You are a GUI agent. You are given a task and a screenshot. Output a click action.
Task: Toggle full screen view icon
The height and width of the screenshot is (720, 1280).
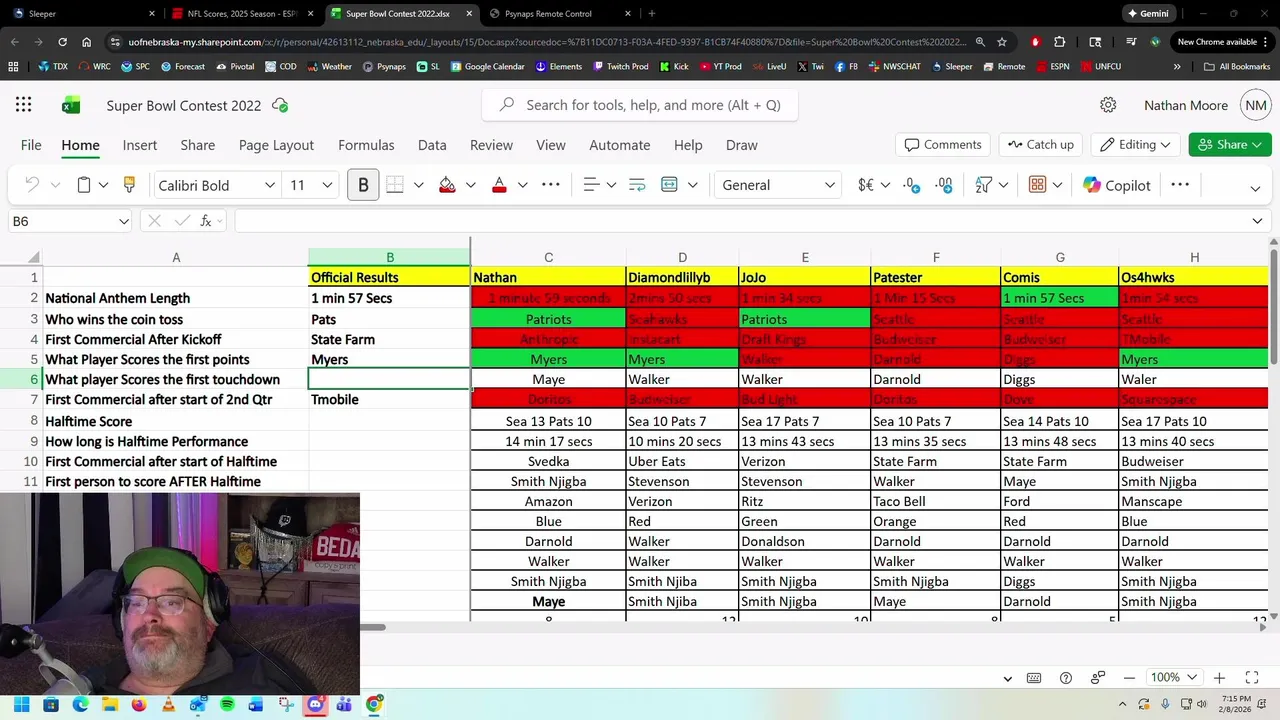[x=1251, y=678]
